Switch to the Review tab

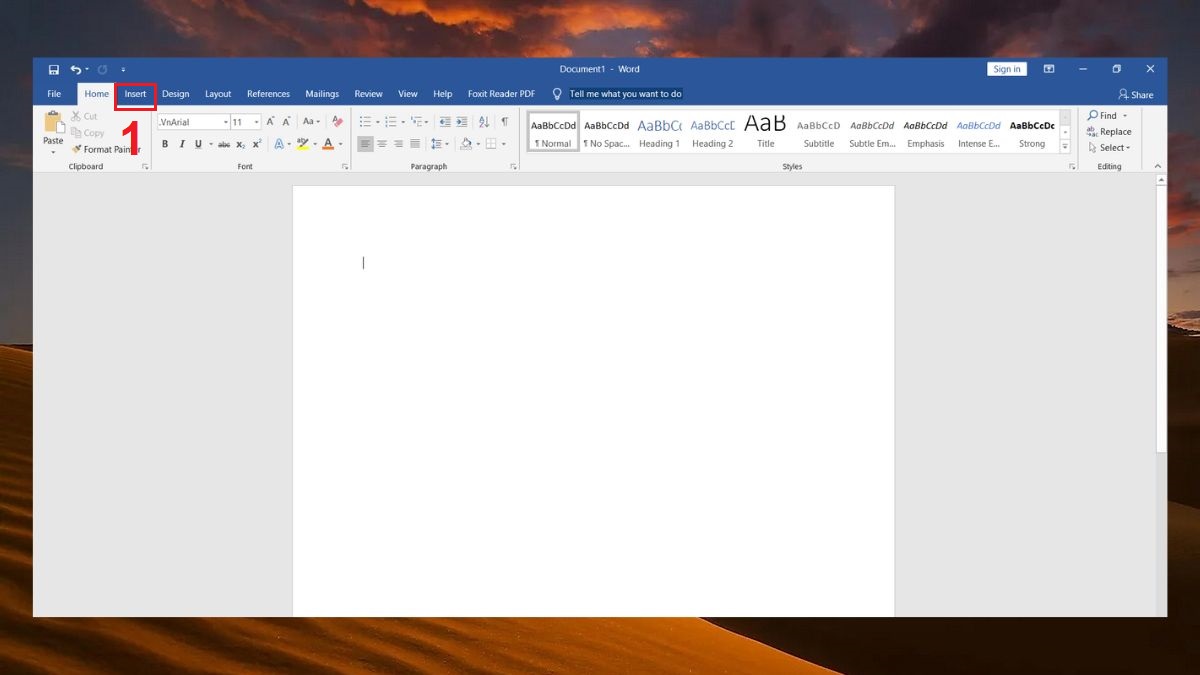pyautogui.click(x=368, y=94)
